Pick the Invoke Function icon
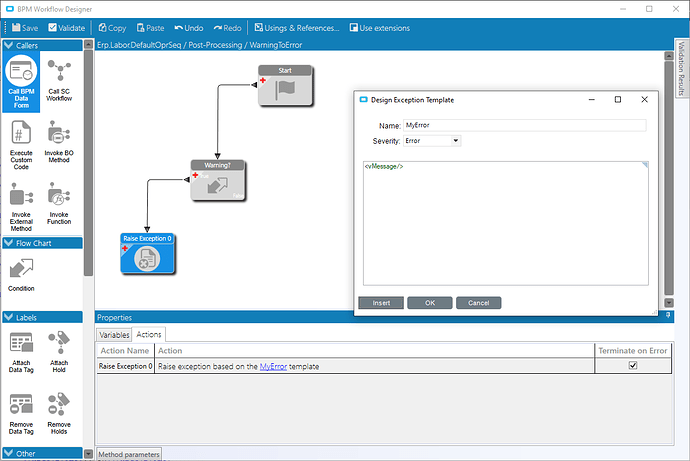The image size is (690, 461). click(59, 196)
